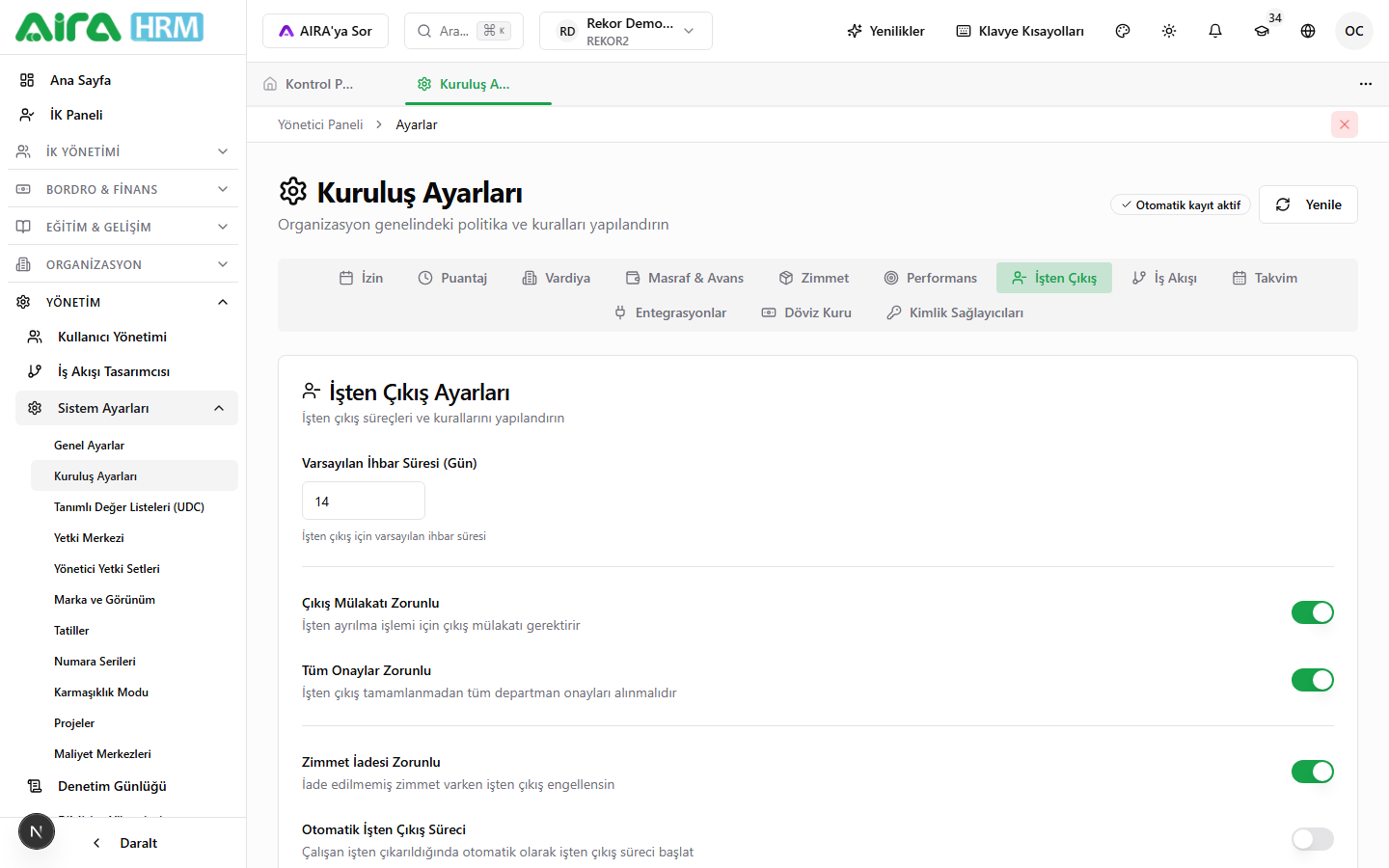Click the Ana Sayfa grid icon

click(x=27, y=80)
